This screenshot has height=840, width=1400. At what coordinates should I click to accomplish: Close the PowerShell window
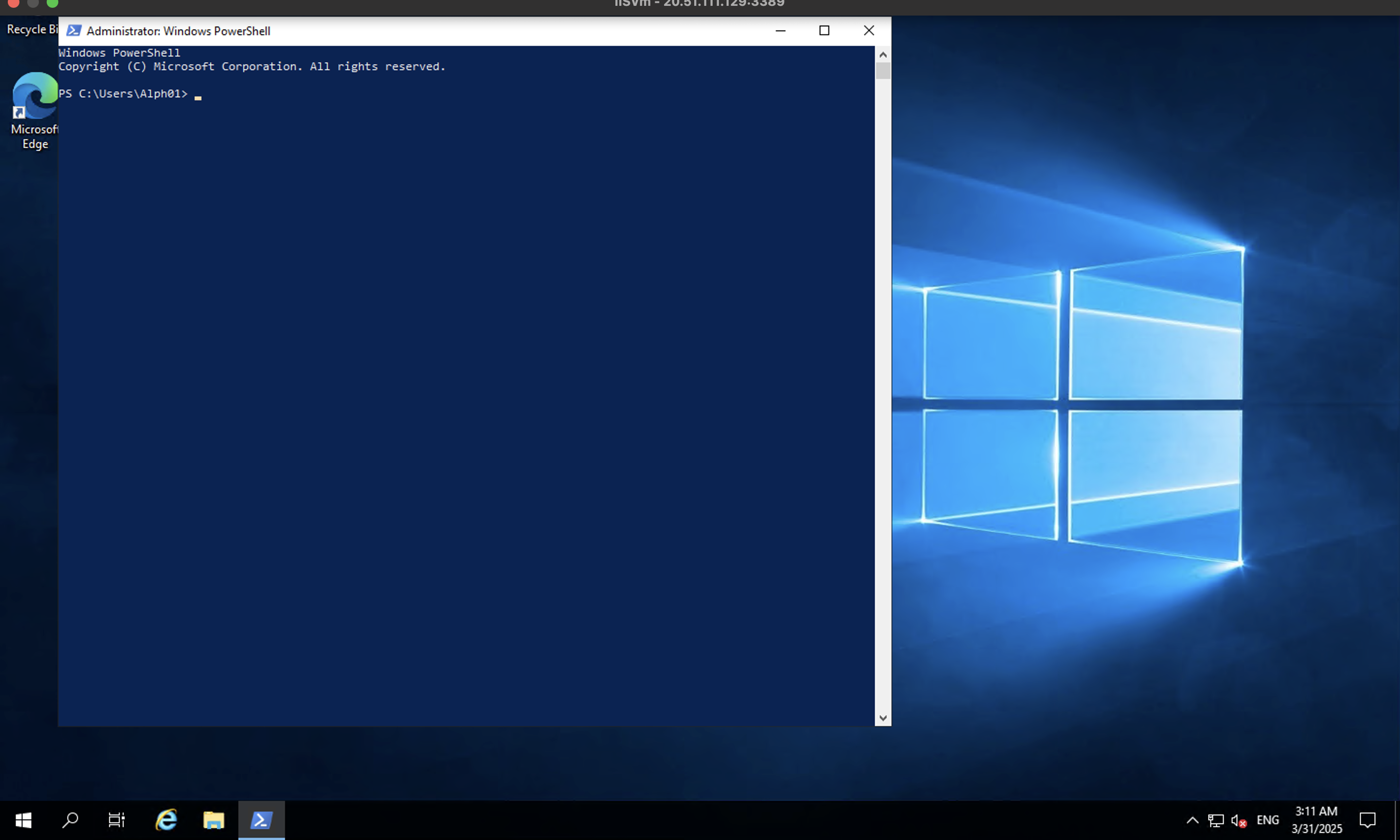(869, 31)
